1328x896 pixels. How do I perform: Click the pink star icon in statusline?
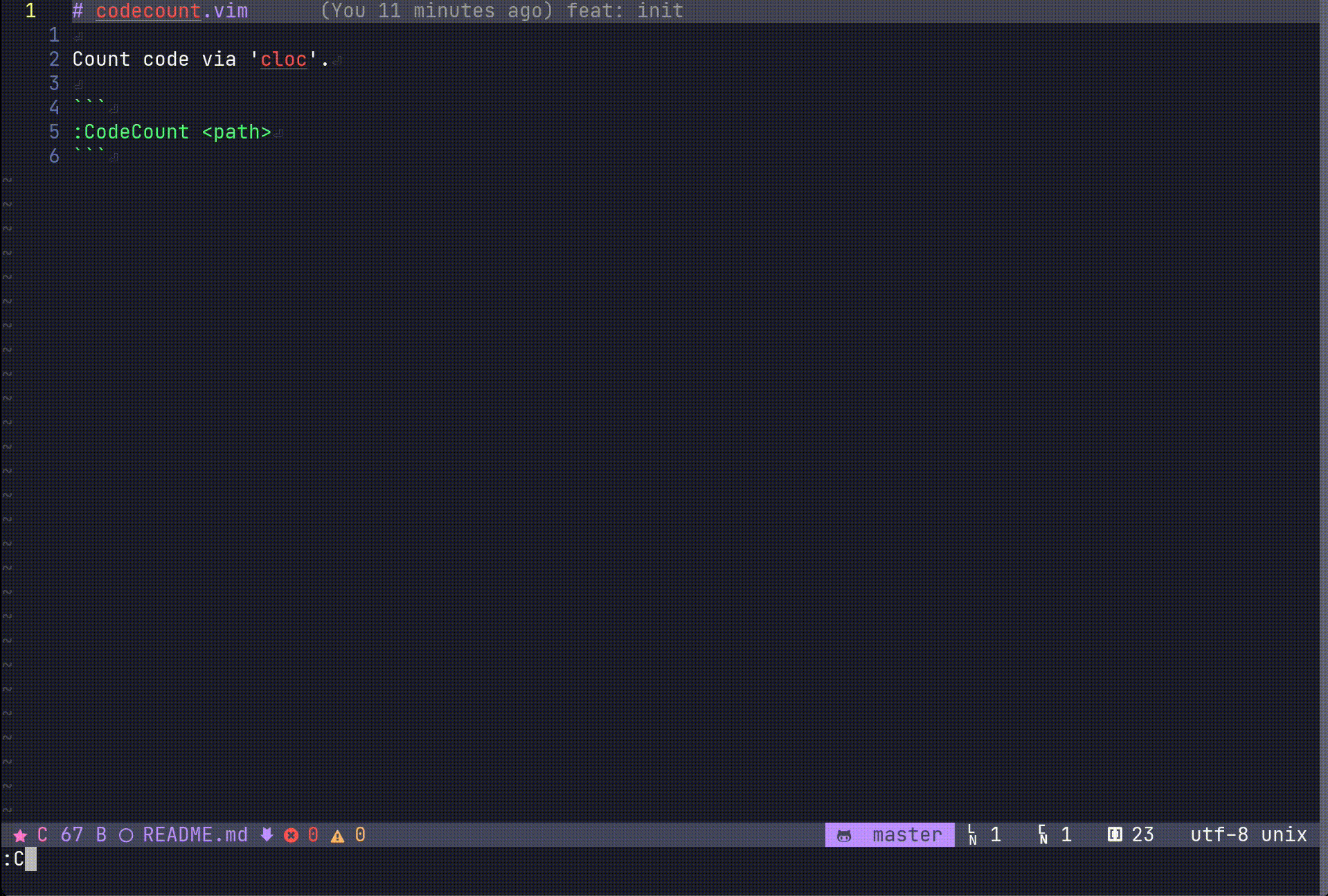[20, 836]
